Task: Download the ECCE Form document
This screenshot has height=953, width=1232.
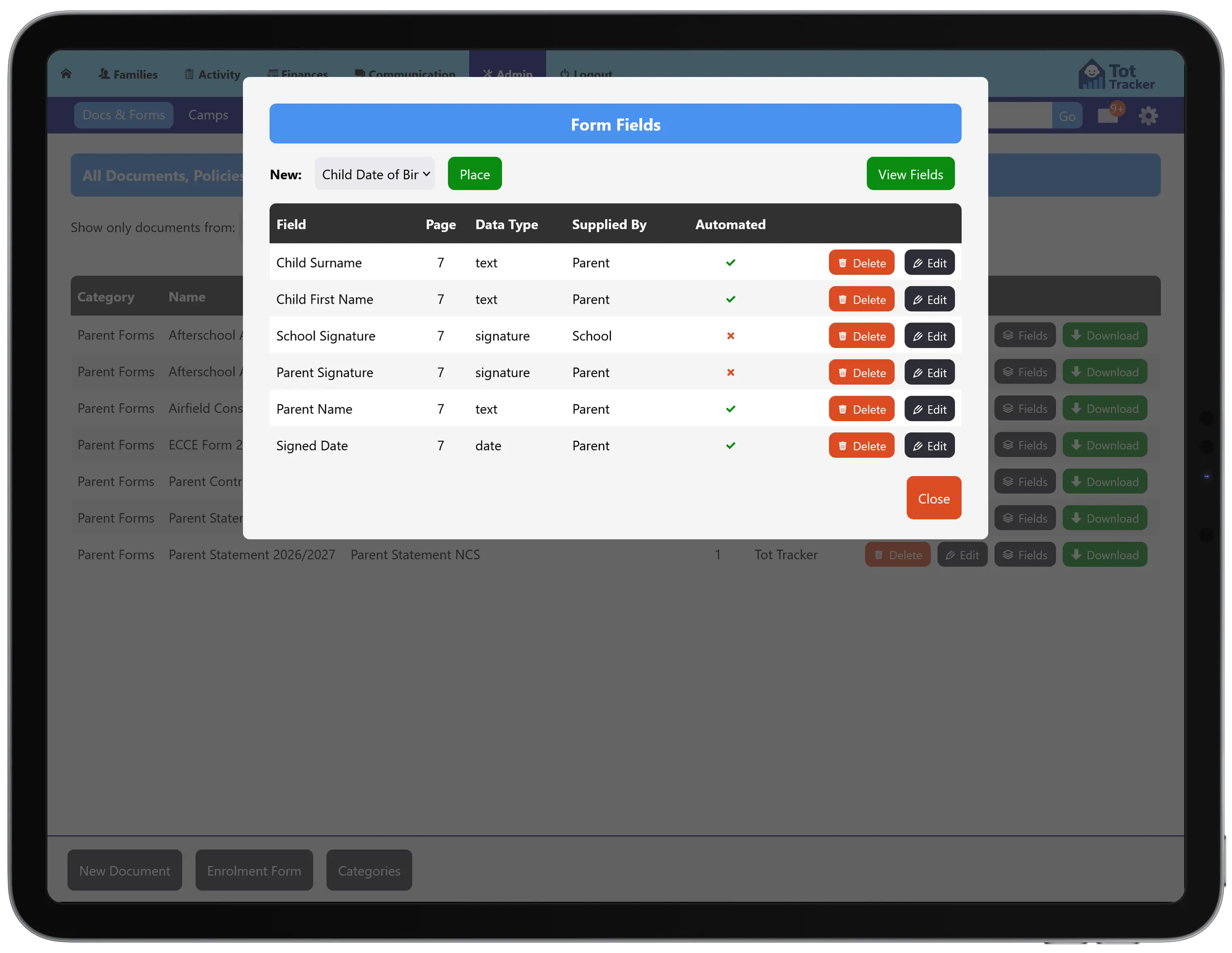Action: pos(1105,445)
